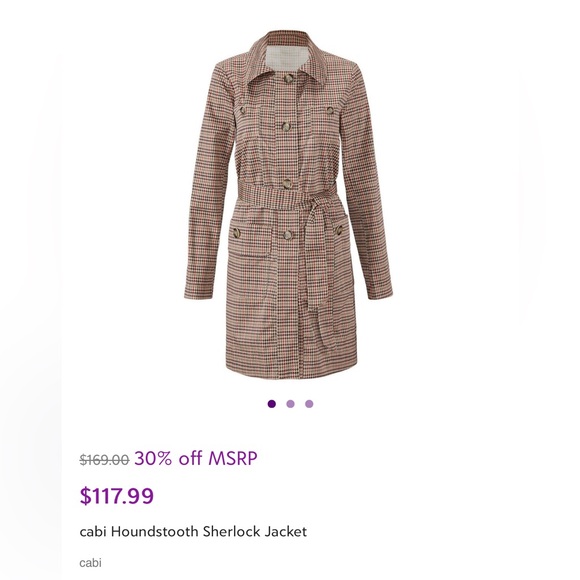This screenshot has width=580, height=580.
Task: Click the jacket's left sleeve cuff
Action: [x=198, y=289]
